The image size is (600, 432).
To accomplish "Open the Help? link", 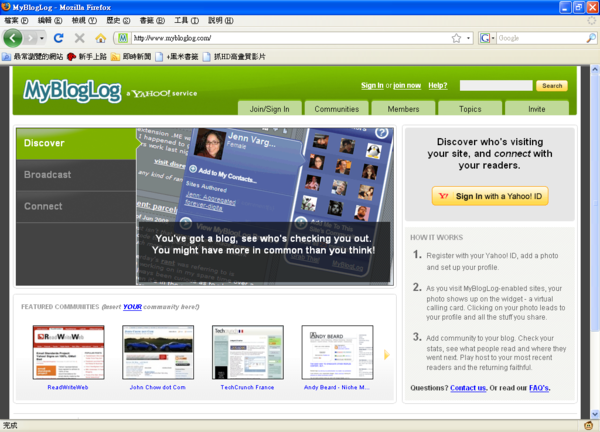I will pos(437,85).
